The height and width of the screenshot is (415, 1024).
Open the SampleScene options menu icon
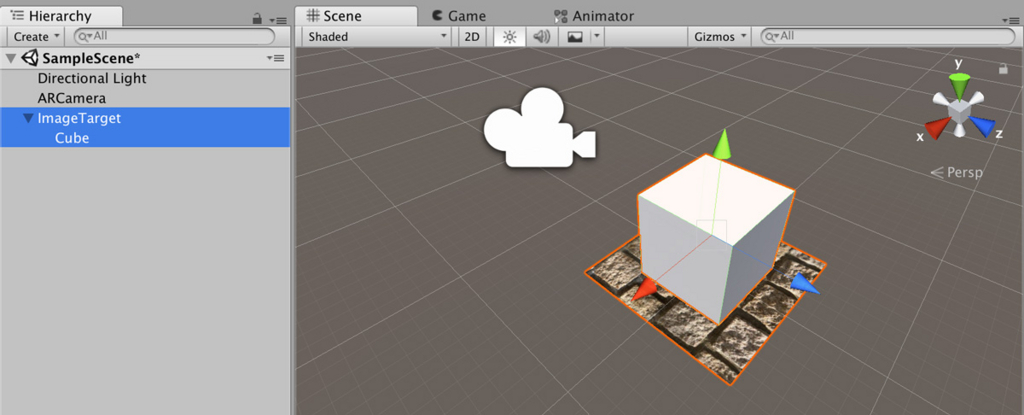click(x=276, y=58)
